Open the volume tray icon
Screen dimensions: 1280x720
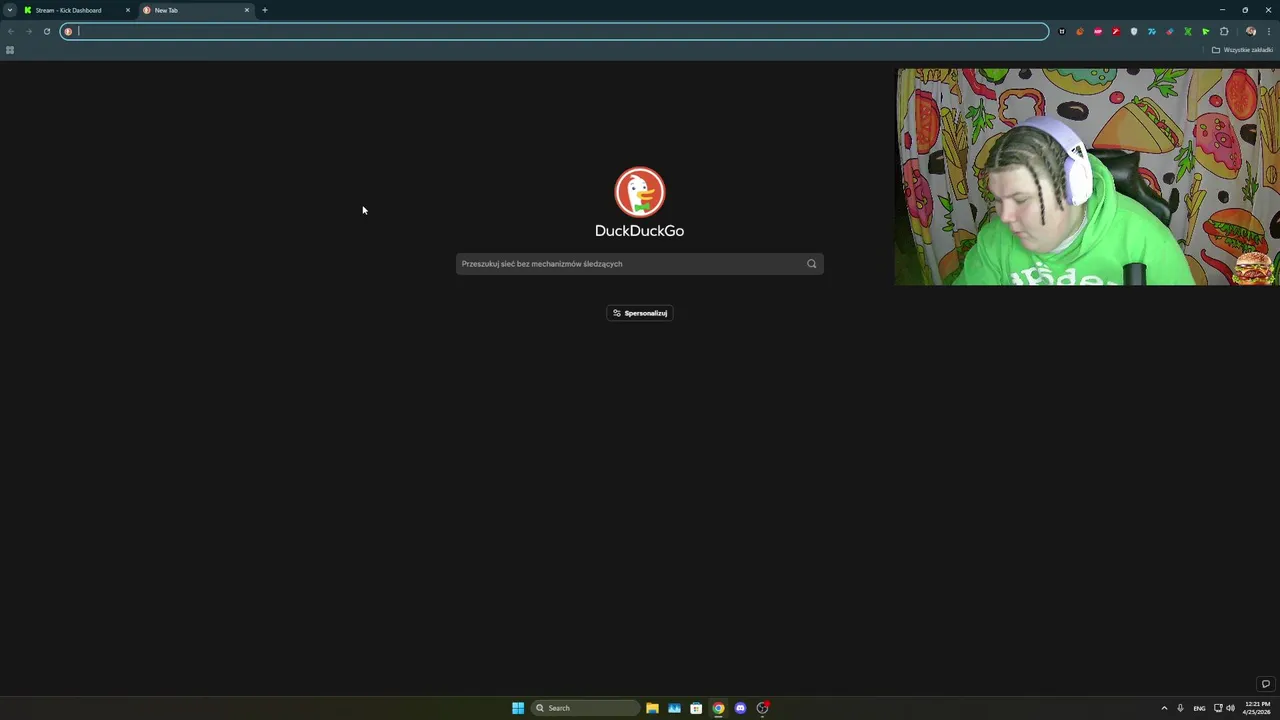(x=1230, y=708)
